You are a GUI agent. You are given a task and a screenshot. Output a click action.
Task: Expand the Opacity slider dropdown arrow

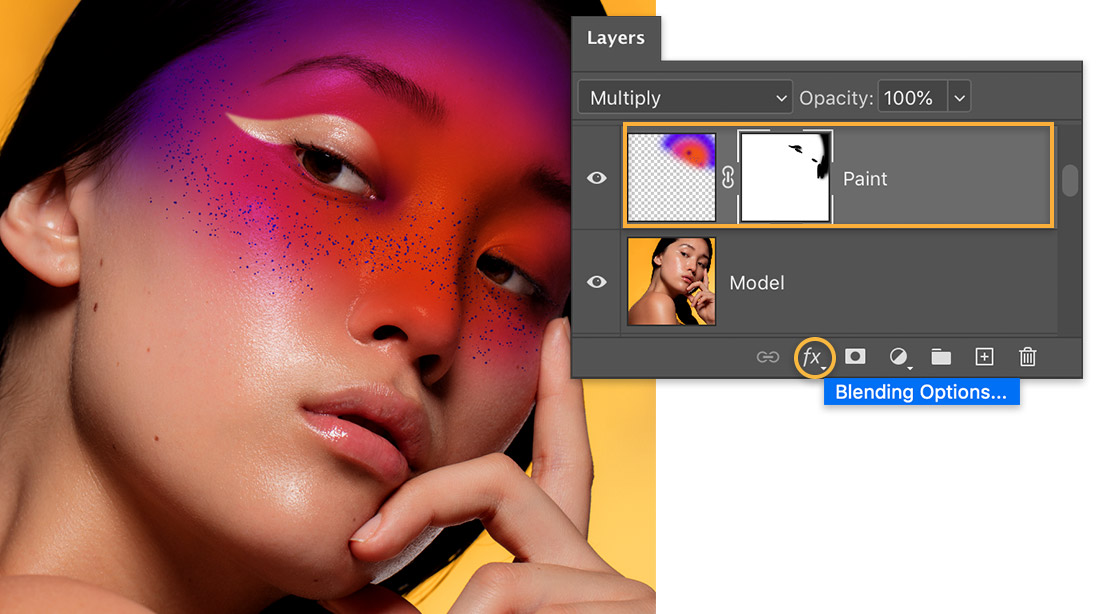[x=959, y=98]
